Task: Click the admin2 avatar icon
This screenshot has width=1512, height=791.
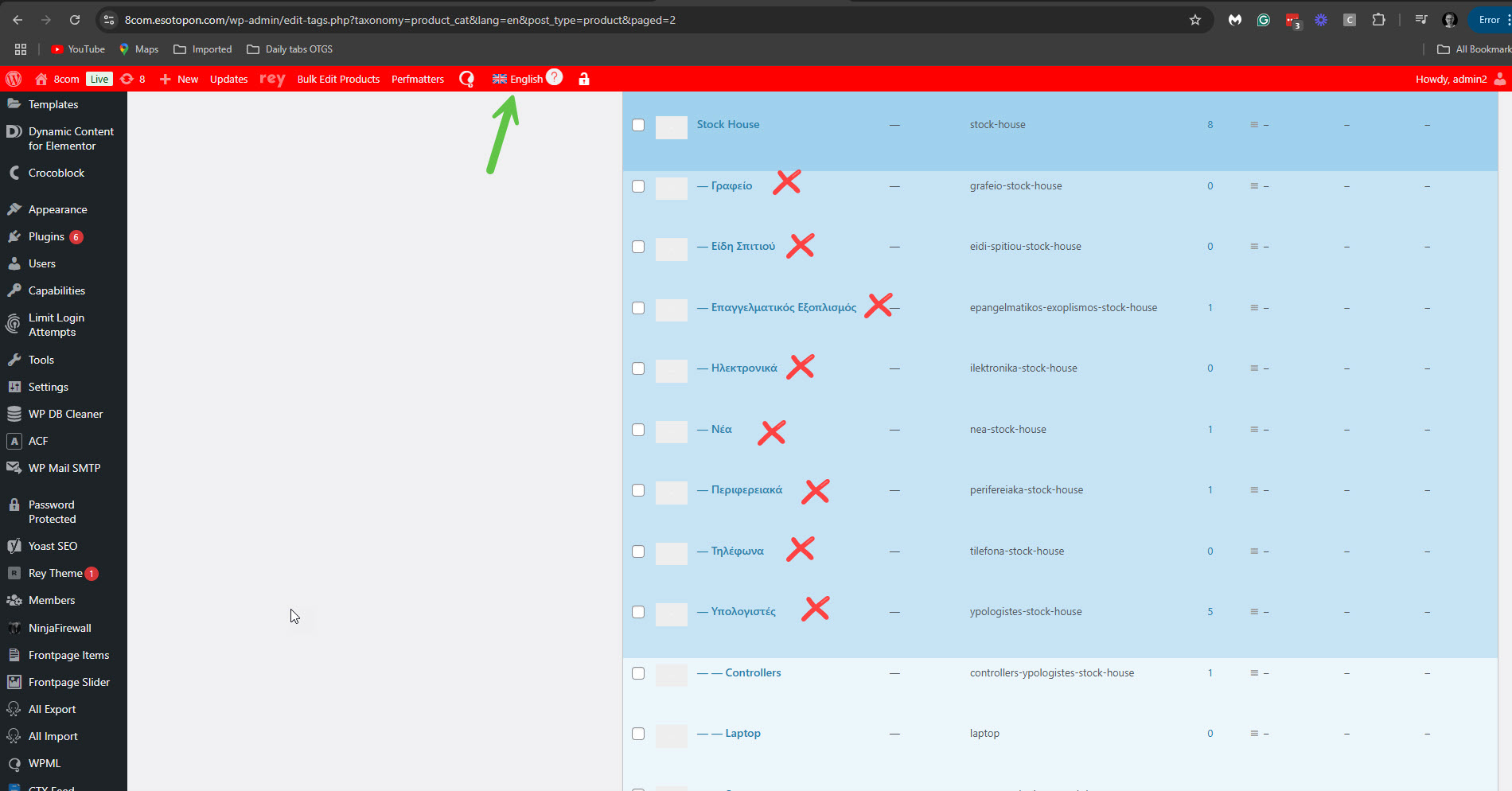Action: [1500, 79]
